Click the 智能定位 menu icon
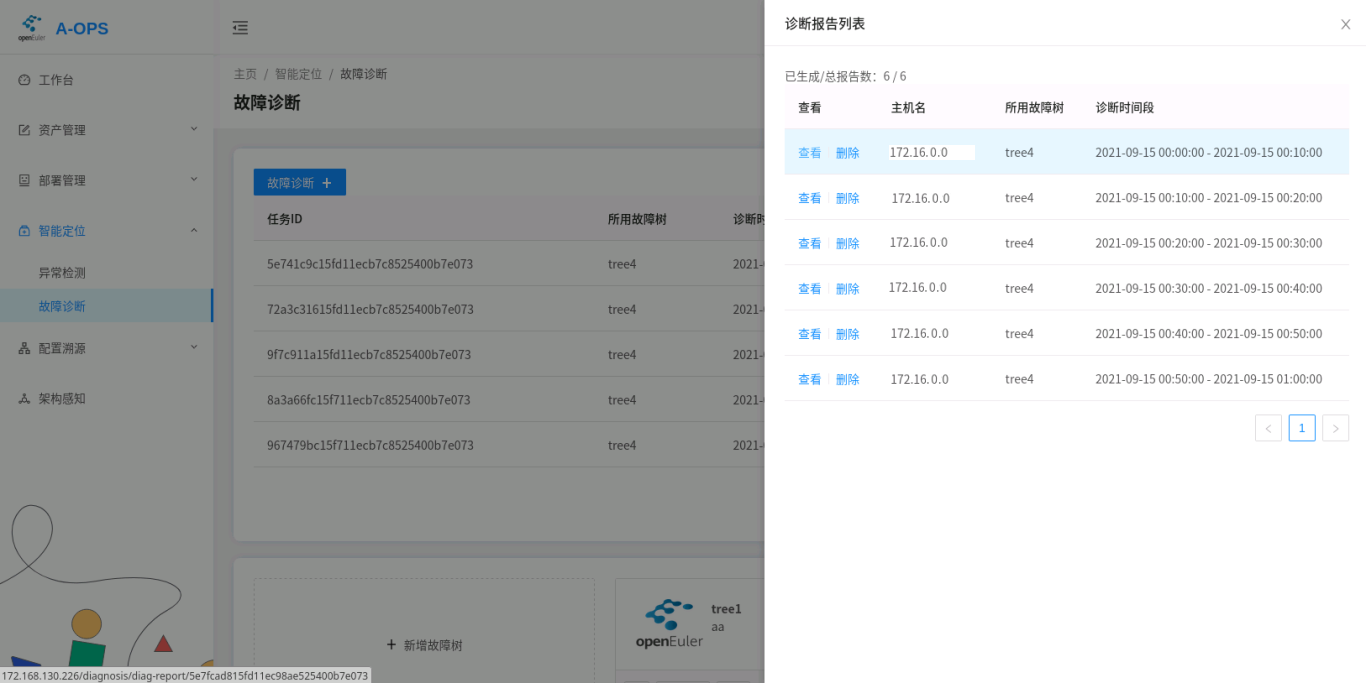The height and width of the screenshot is (683, 1366). click(25, 231)
